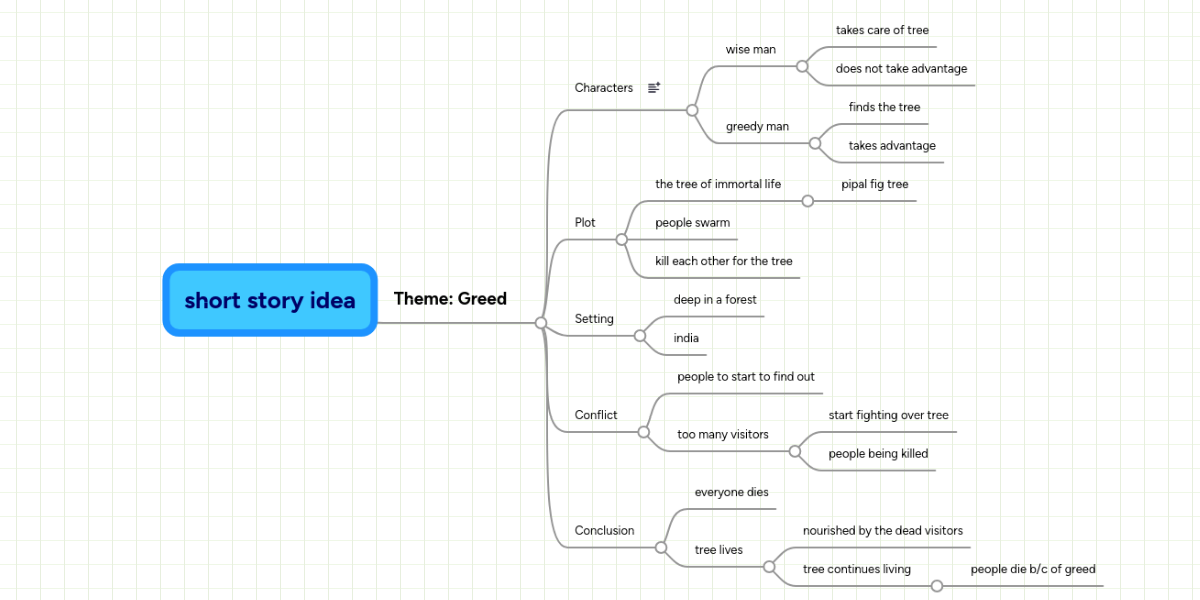Collapse the tree continues living branch circle

click(937, 587)
